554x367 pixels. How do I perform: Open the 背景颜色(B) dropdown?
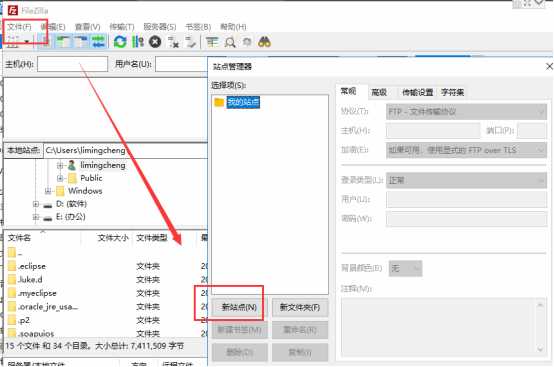click(405, 268)
